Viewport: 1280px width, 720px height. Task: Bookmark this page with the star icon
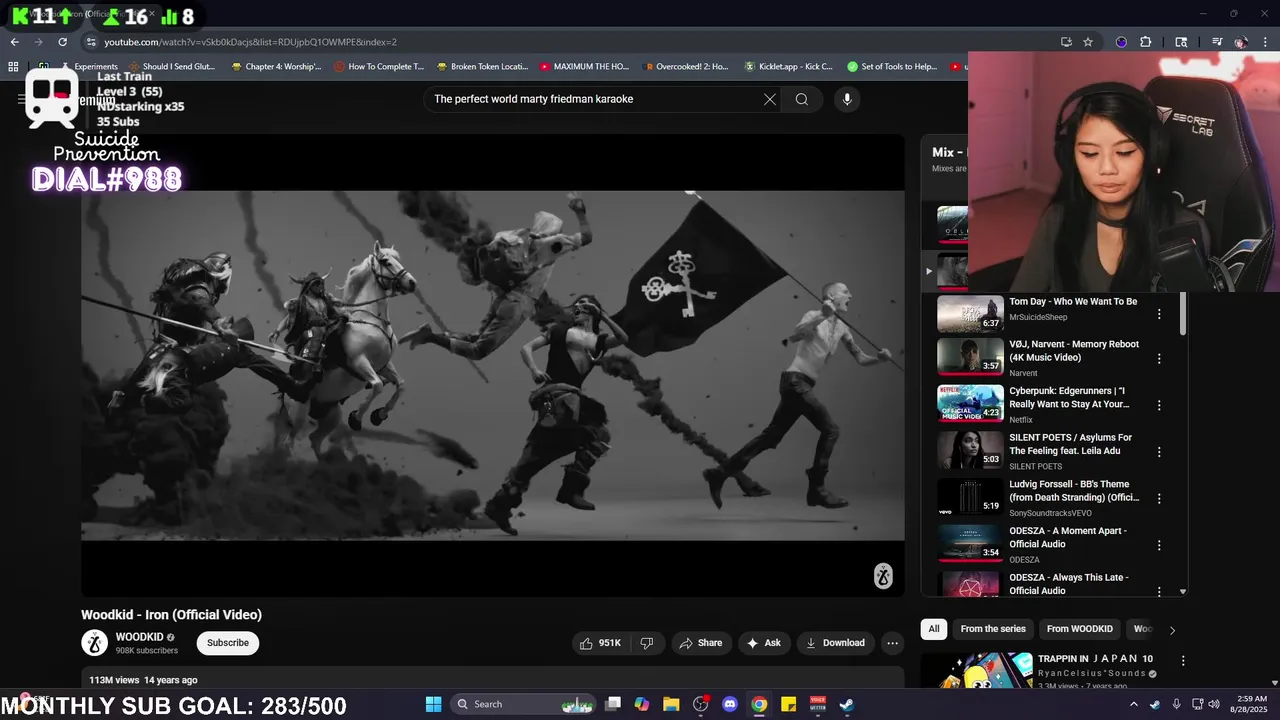[1088, 42]
